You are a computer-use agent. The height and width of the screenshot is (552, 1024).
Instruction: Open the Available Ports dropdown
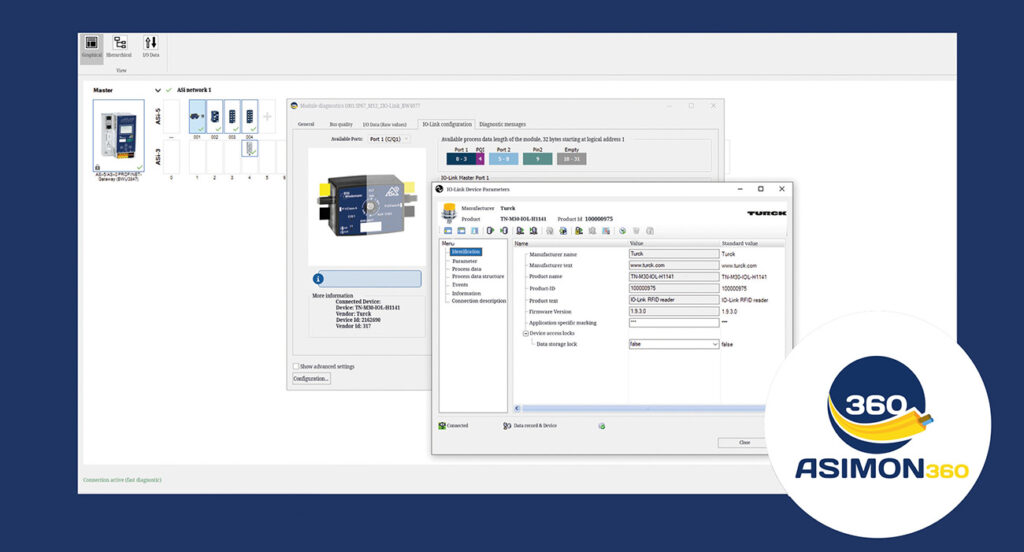tap(389, 139)
